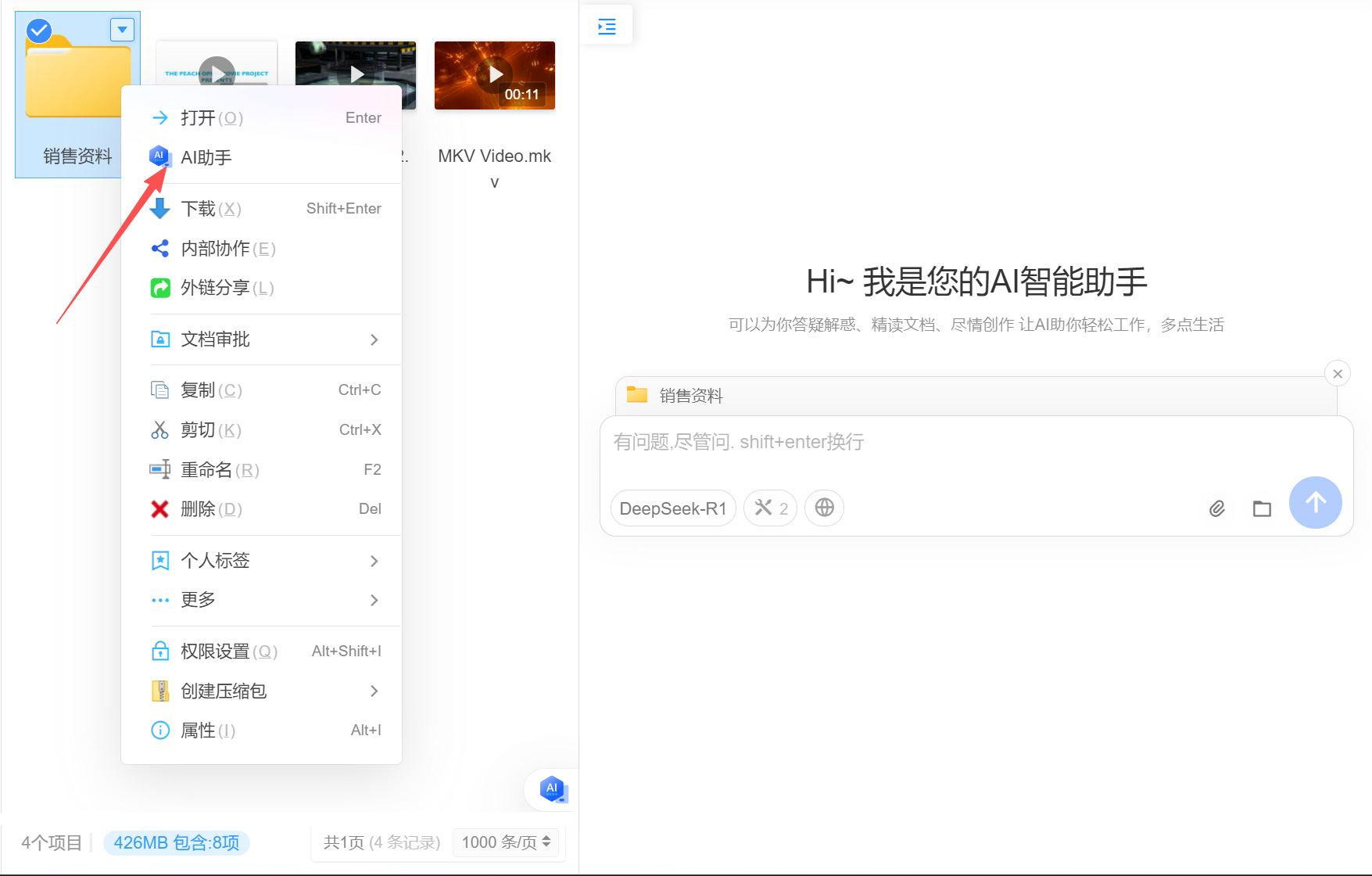Click the AI助手 icon in context menu
The height and width of the screenshot is (876, 1372).
coord(159,156)
